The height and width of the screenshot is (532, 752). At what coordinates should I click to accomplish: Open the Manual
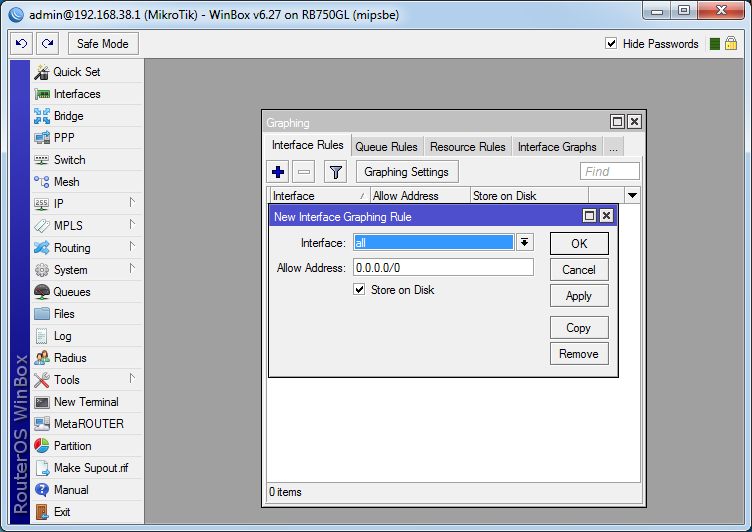(88, 490)
